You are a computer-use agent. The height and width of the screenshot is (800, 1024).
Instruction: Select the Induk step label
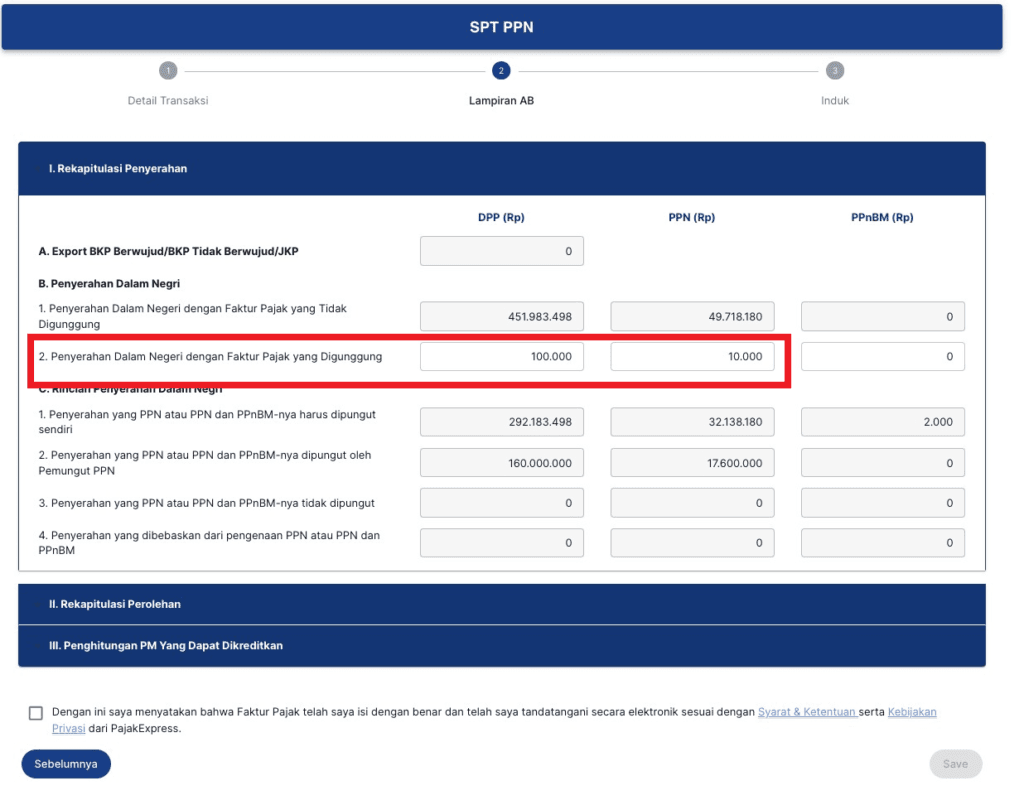[835, 101]
